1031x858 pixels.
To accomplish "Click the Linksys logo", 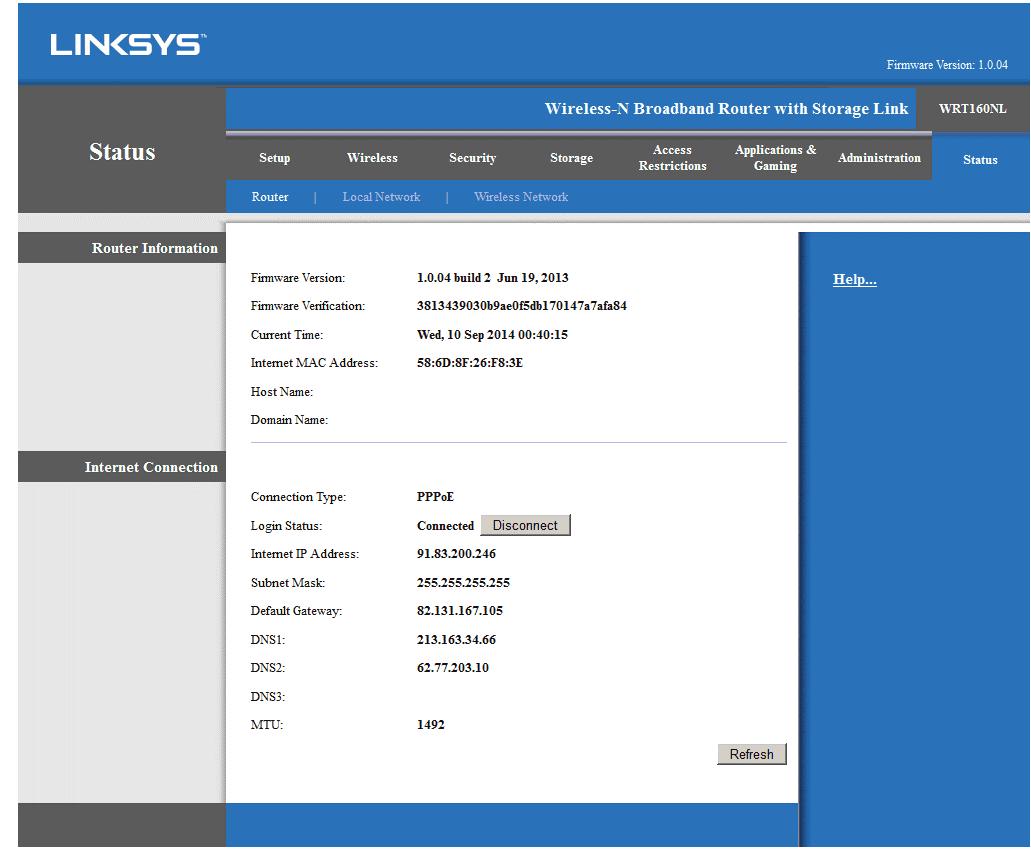I will (x=128, y=45).
